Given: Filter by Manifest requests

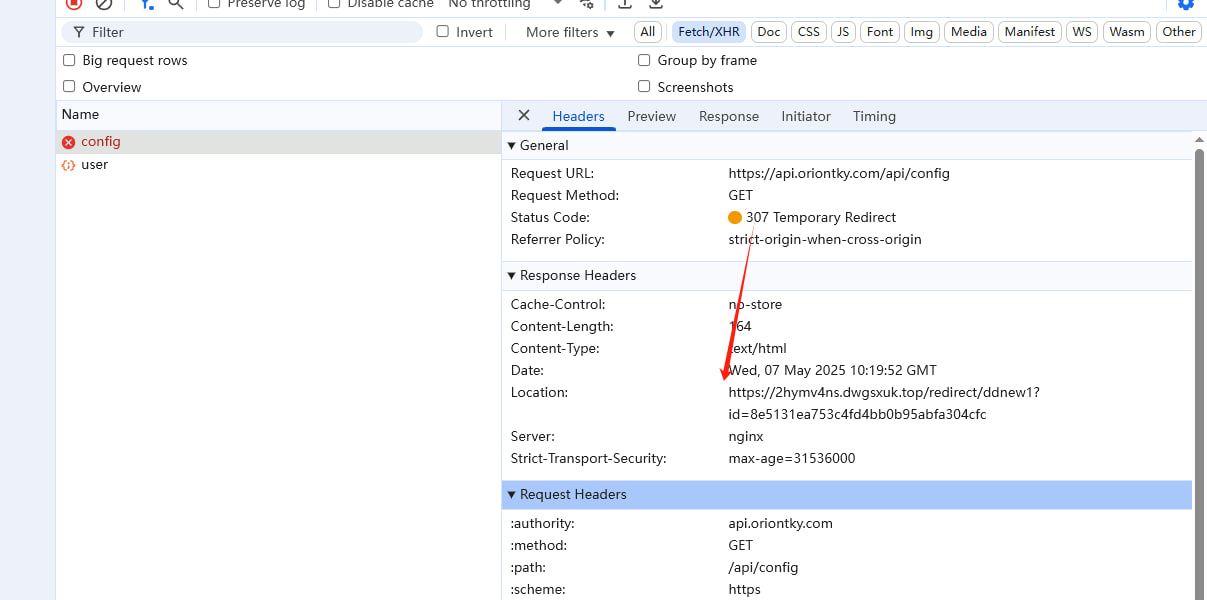Looking at the screenshot, I should coord(1030,32).
